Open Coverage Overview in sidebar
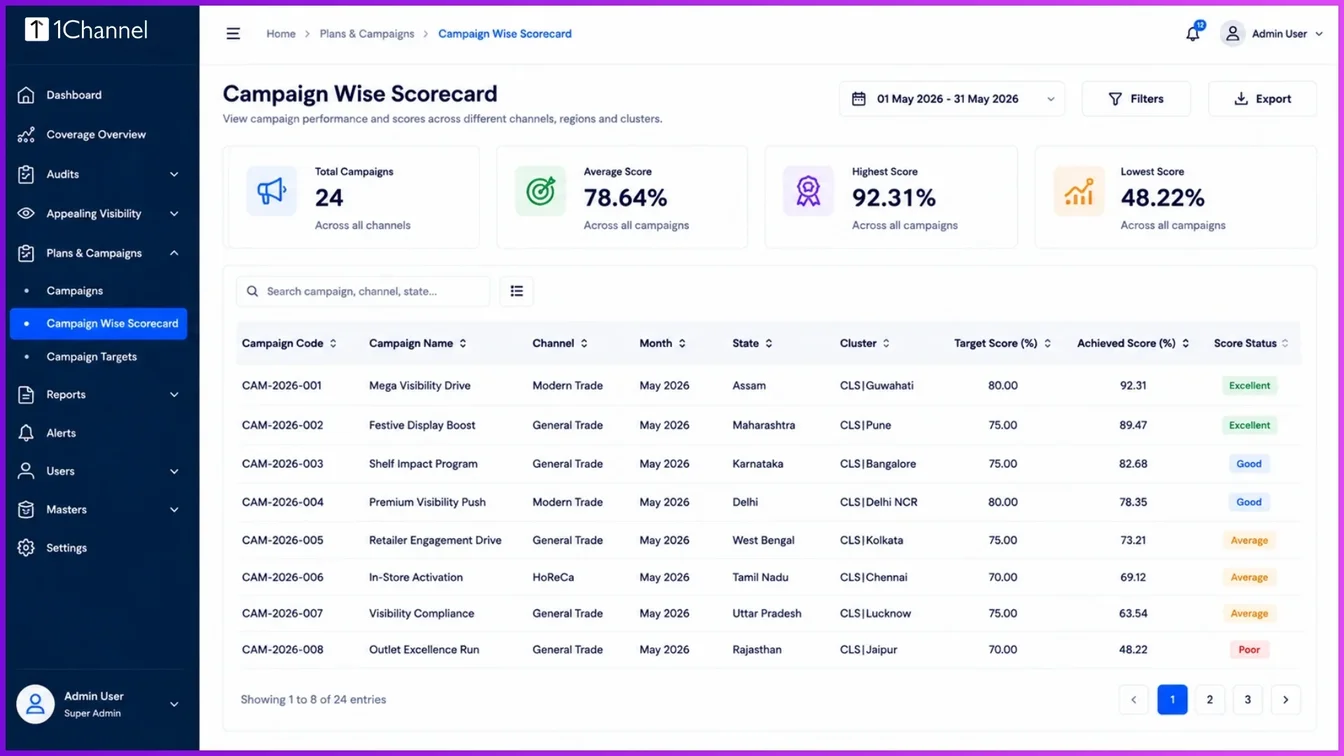The height and width of the screenshot is (756, 1344). [98, 134]
